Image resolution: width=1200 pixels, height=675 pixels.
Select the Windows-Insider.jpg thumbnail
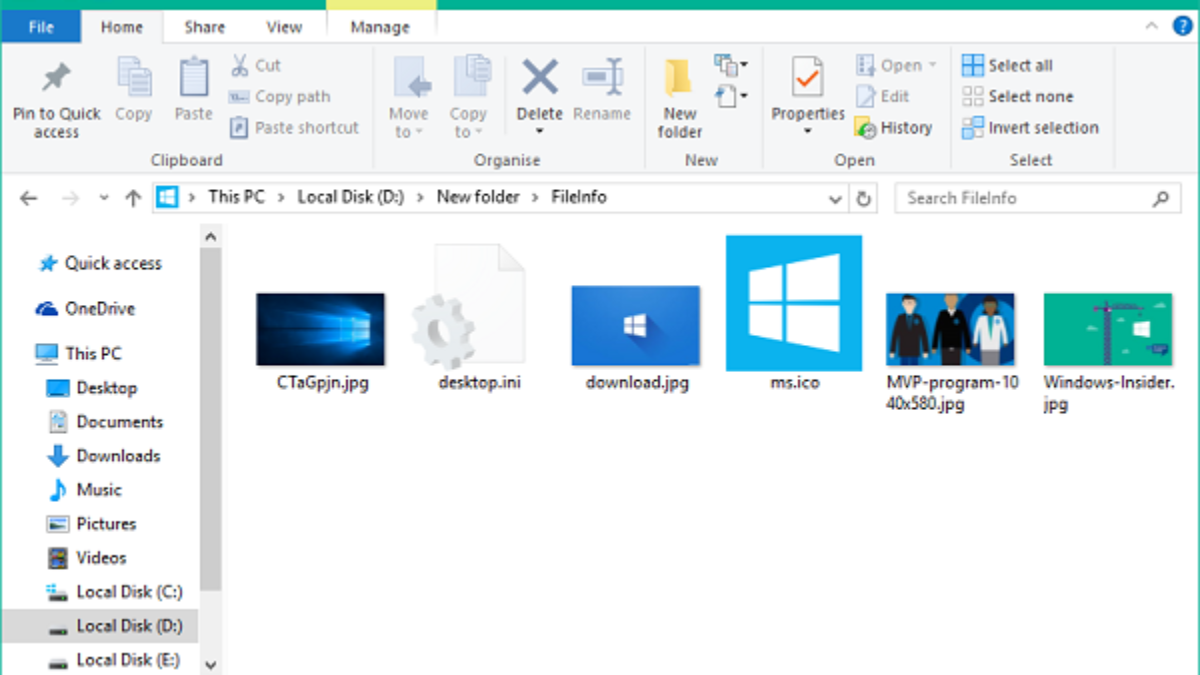[x=1108, y=329]
